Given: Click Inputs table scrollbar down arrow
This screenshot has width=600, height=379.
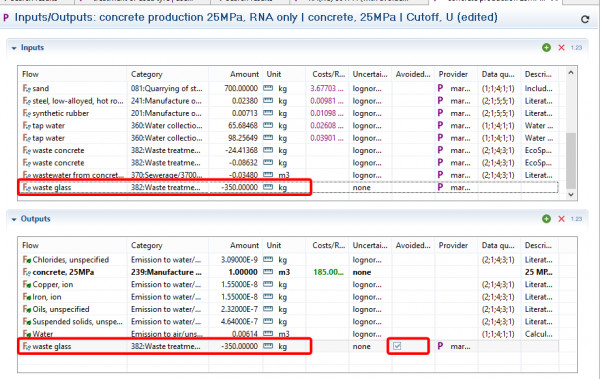Looking at the screenshot, I should [571, 194].
